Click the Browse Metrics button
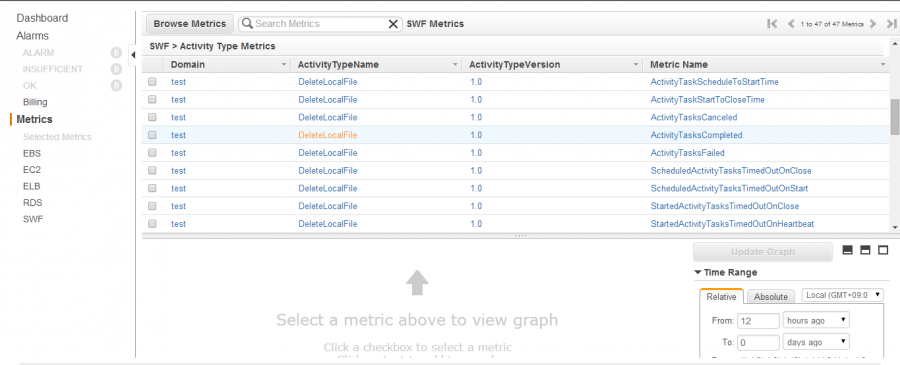Screen dimensions: 900x365 click(190, 24)
